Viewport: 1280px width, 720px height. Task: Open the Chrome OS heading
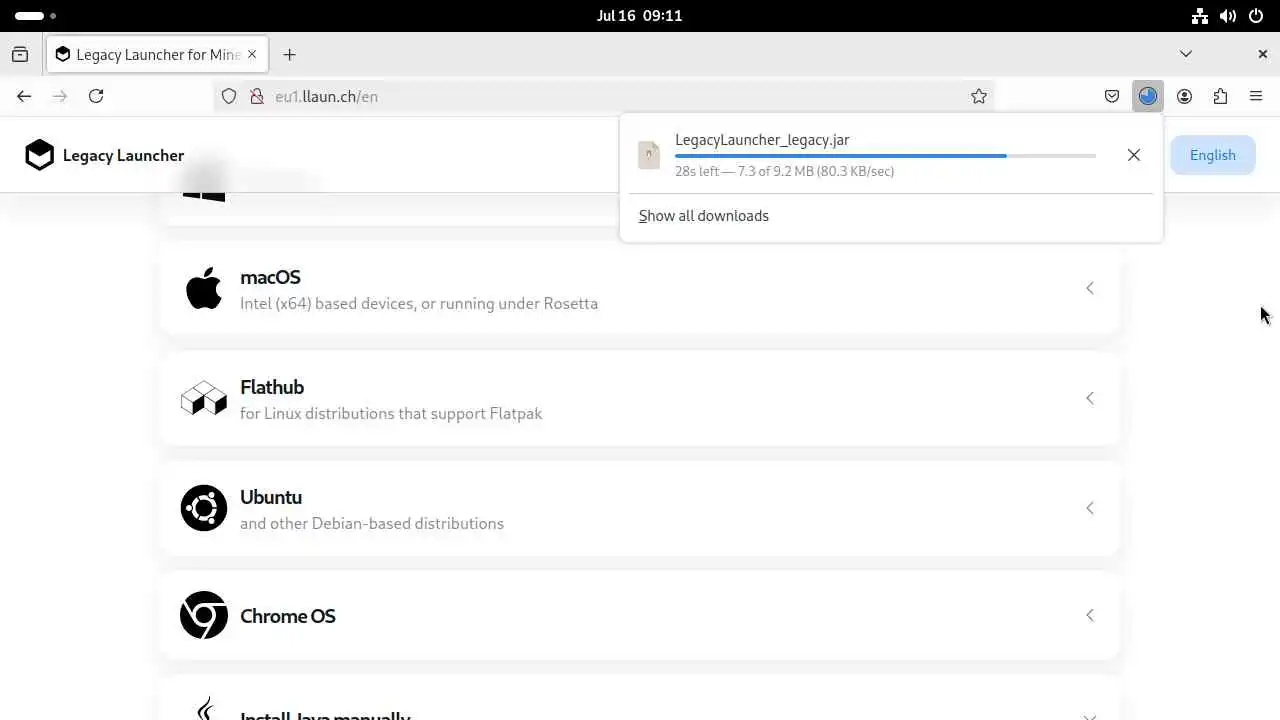click(288, 616)
